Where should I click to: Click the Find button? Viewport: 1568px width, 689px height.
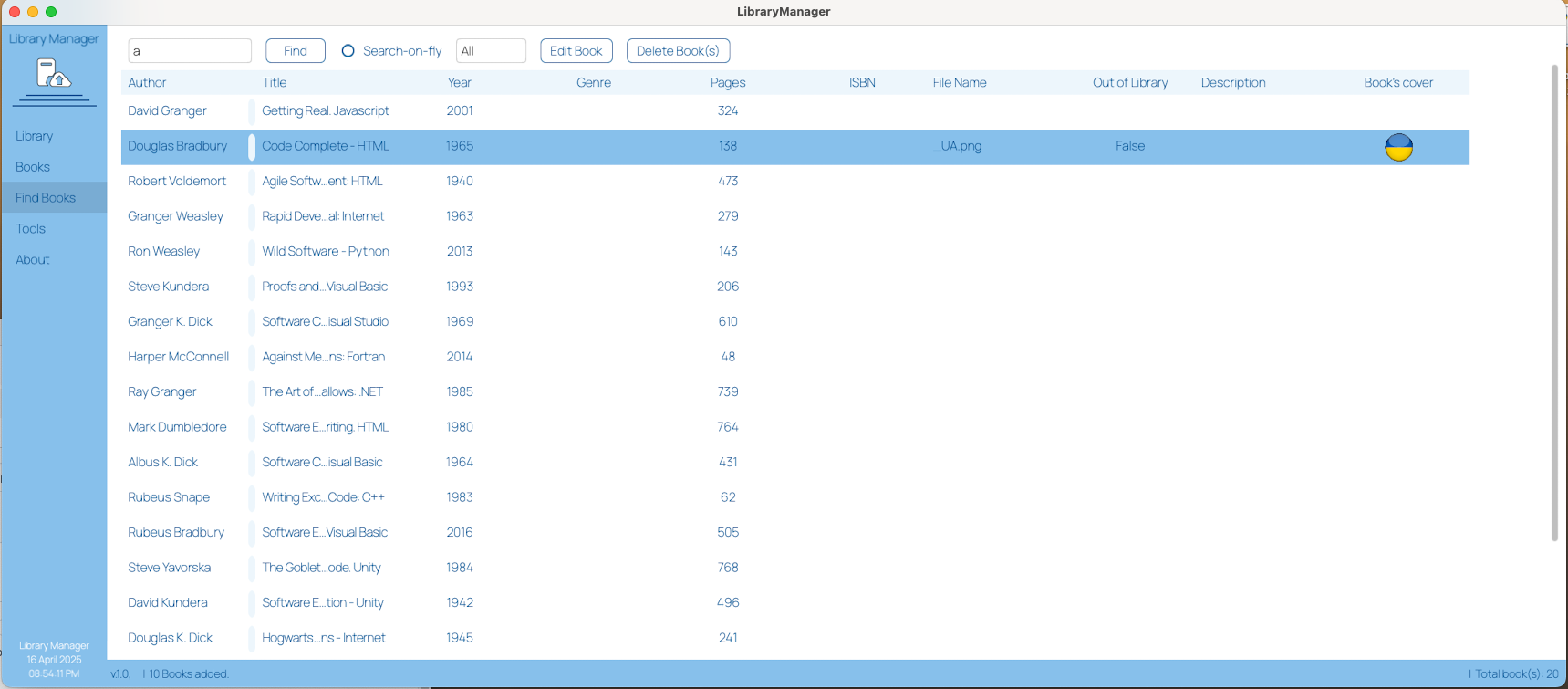point(296,51)
